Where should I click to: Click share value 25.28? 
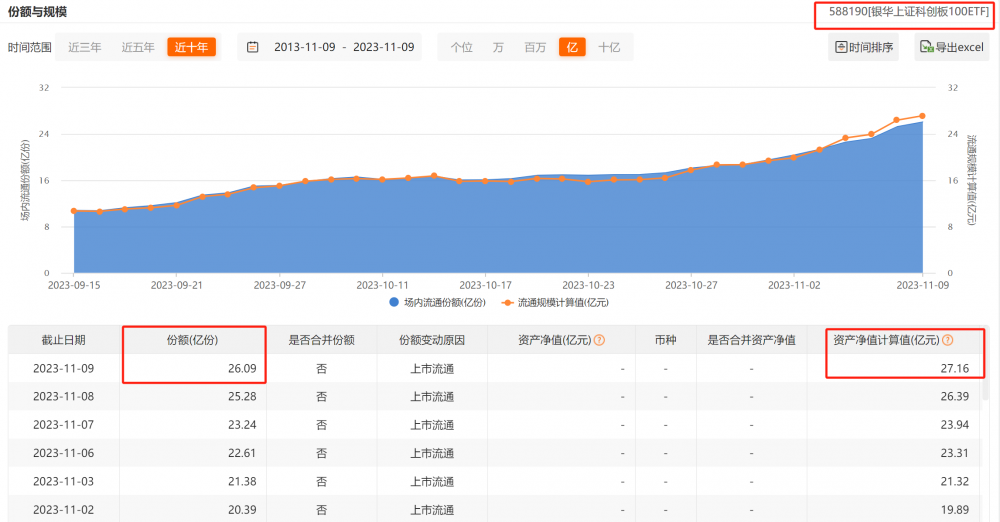[x=242, y=396]
